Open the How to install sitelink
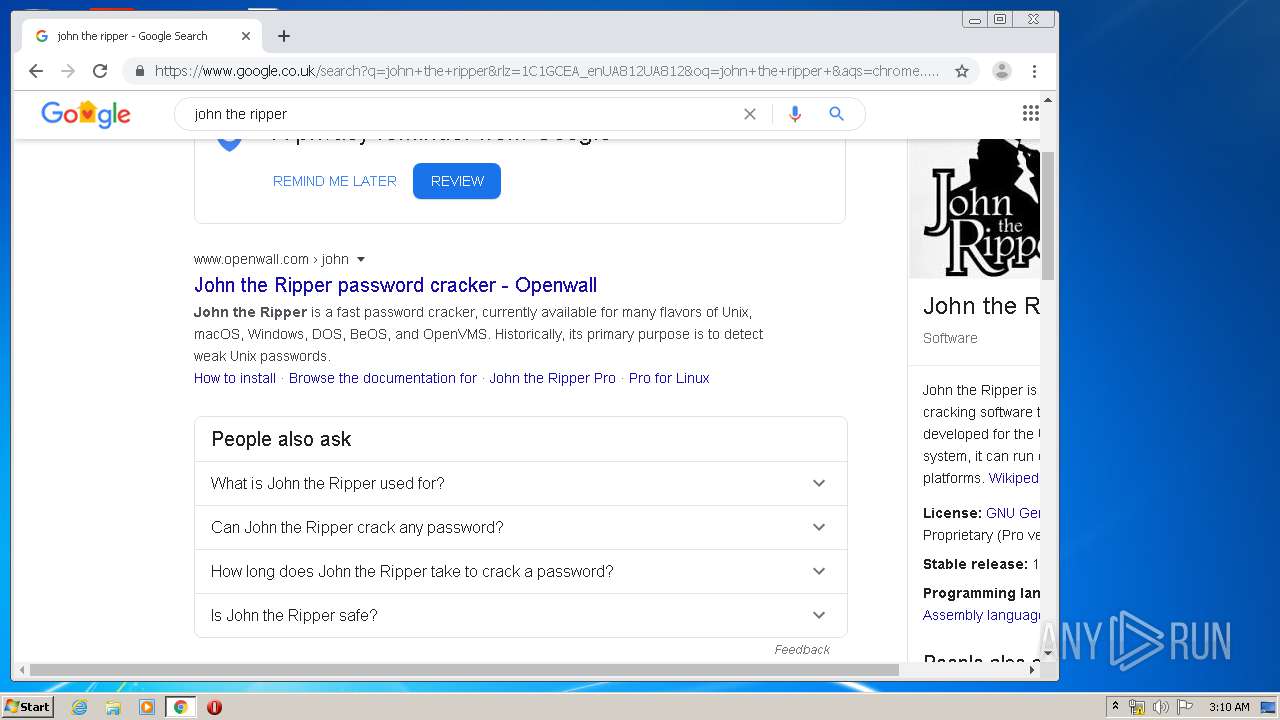This screenshot has width=1280, height=720. click(235, 378)
